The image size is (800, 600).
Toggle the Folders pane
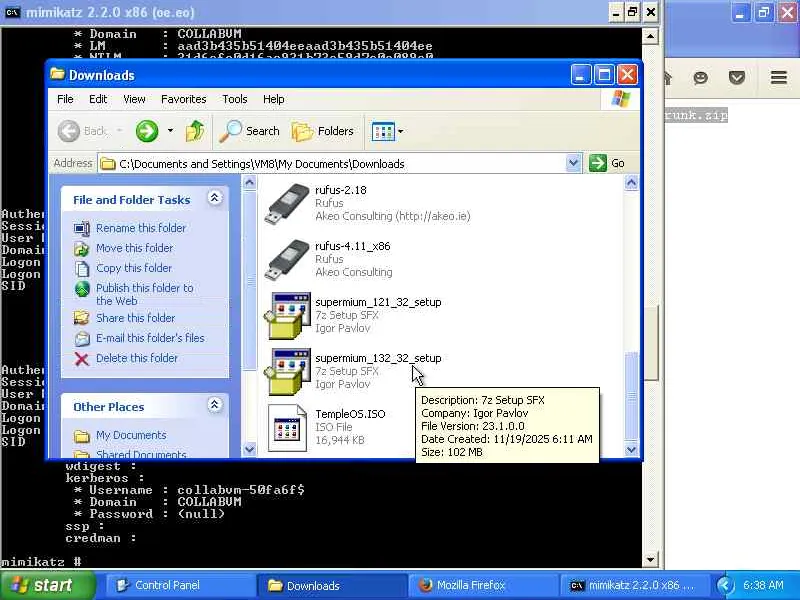click(x=322, y=131)
